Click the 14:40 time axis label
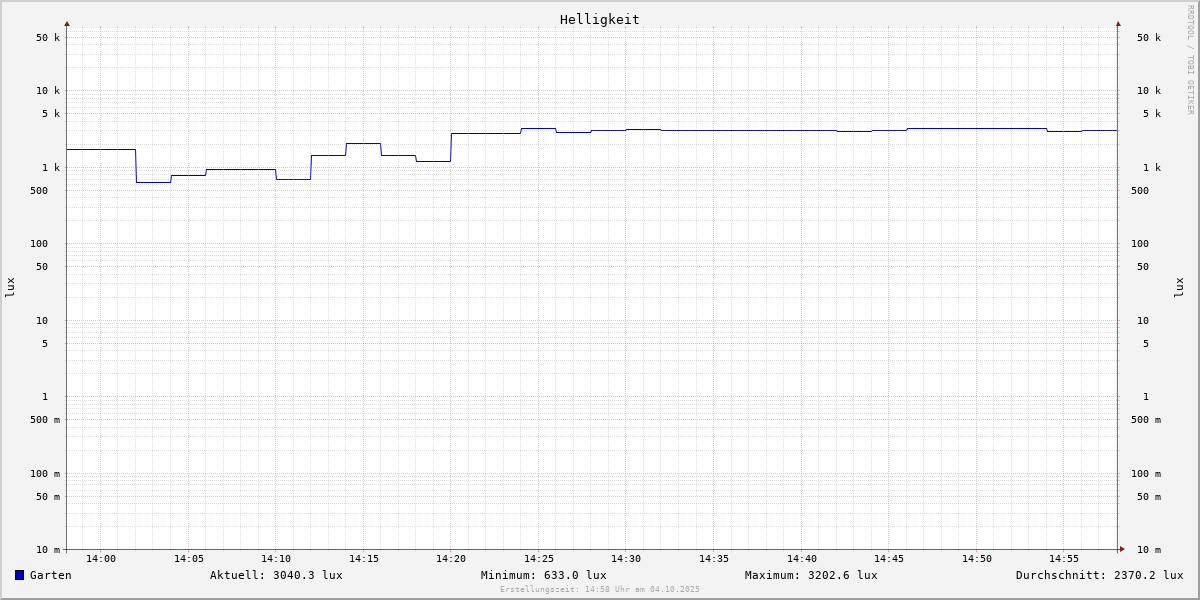1200x600 pixels. tap(802, 559)
